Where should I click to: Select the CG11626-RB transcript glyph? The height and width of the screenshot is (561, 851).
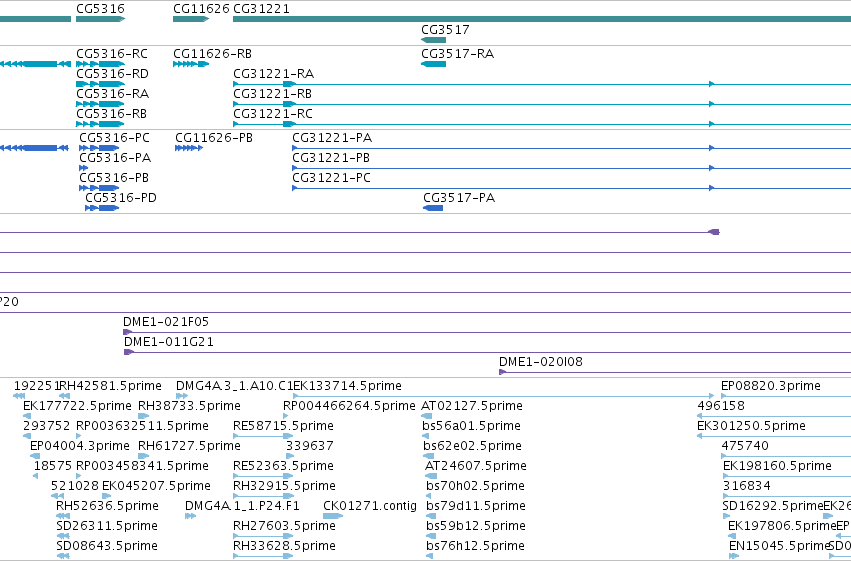pos(191,64)
